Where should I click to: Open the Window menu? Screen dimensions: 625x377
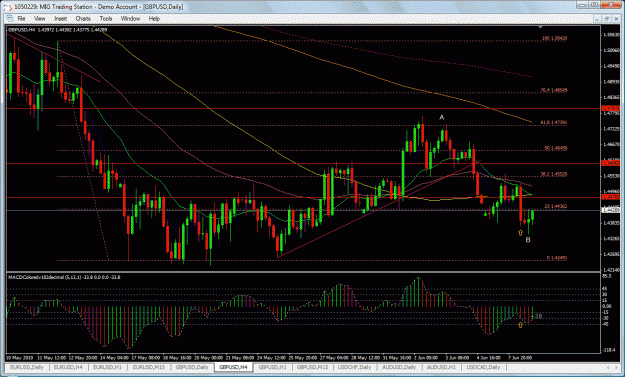tap(130, 19)
